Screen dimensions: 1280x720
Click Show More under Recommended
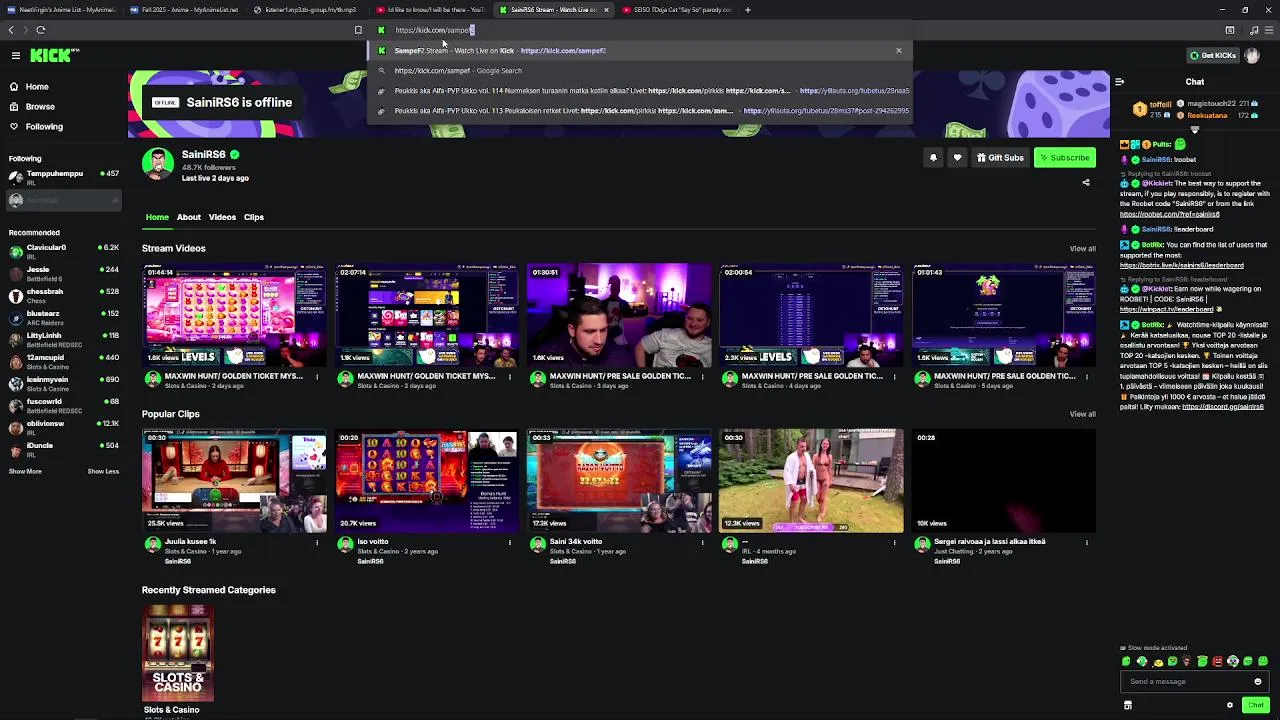[x=25, y=472]
